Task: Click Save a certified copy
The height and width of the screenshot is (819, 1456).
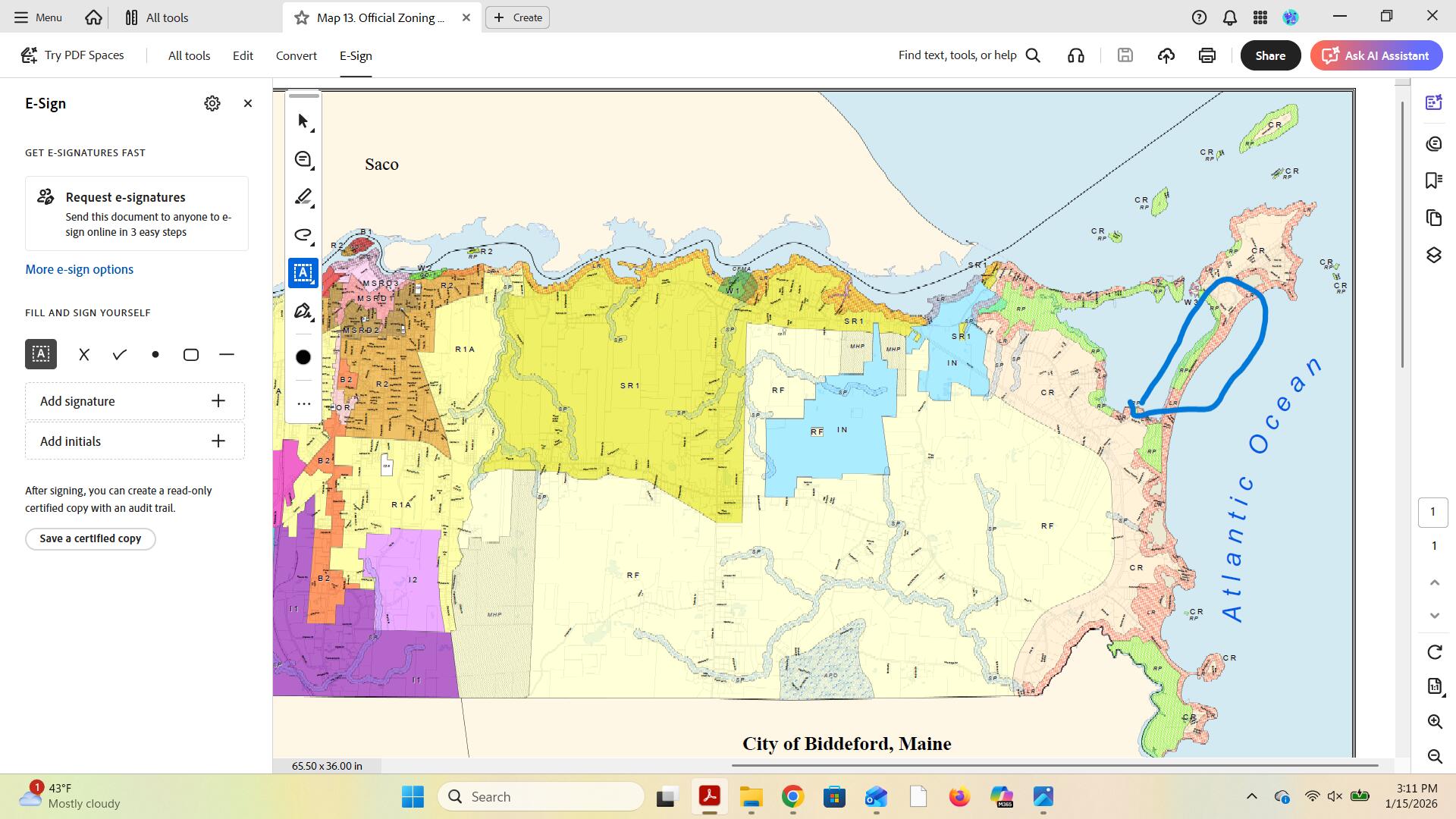Action: pyautogui.click(x=89, y=538)
